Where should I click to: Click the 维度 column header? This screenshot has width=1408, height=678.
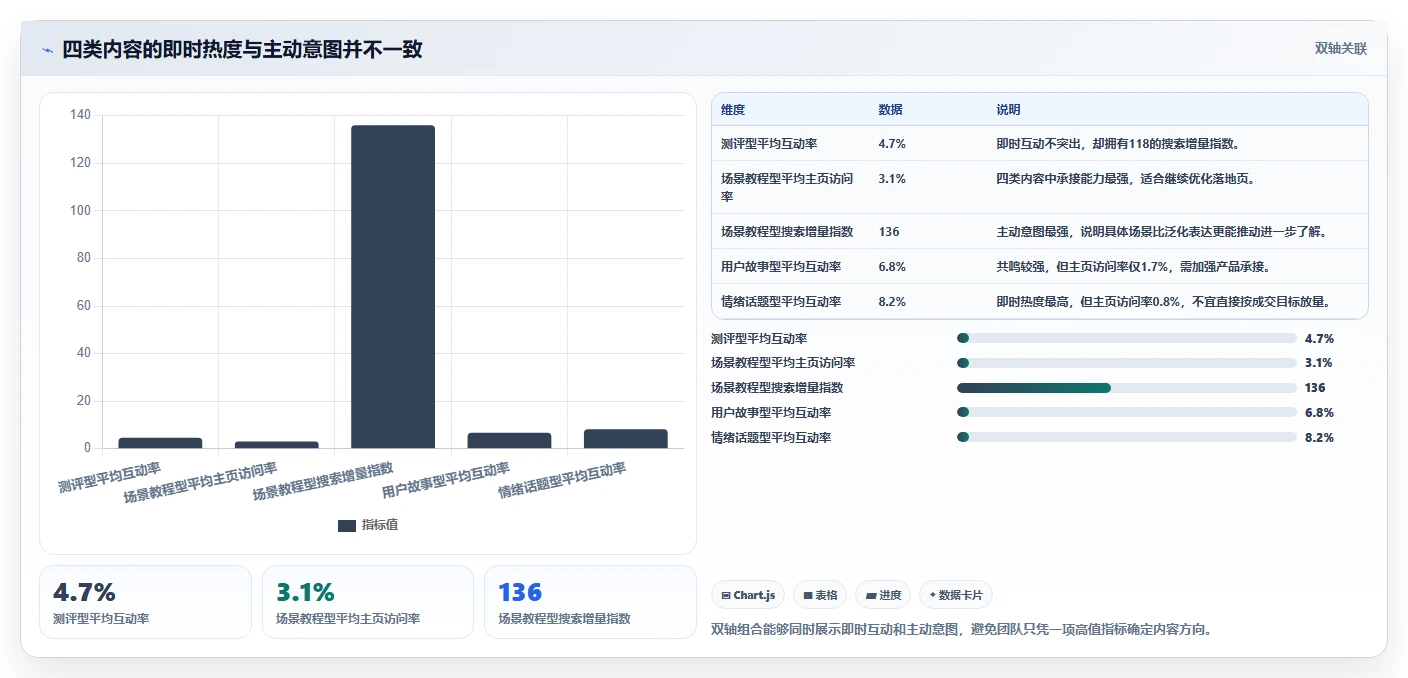(x=733, y=110)
